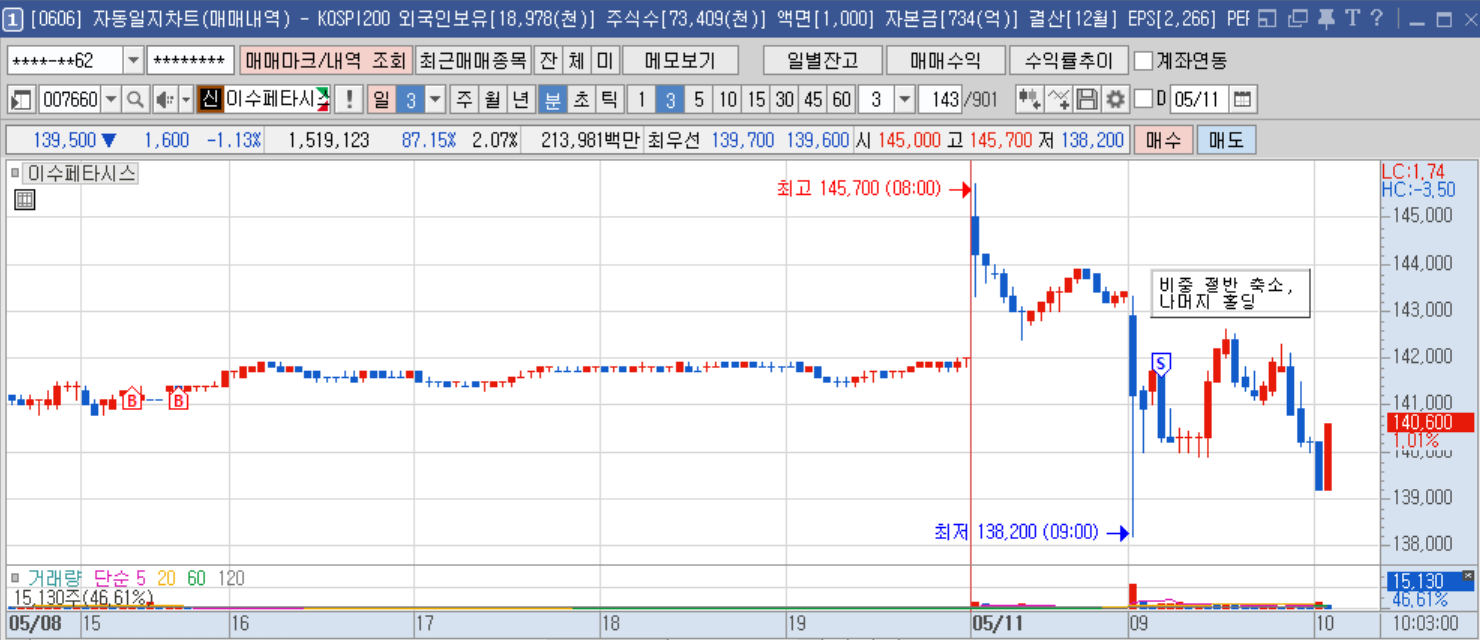Select the 10 minute interval

(727, 99)
